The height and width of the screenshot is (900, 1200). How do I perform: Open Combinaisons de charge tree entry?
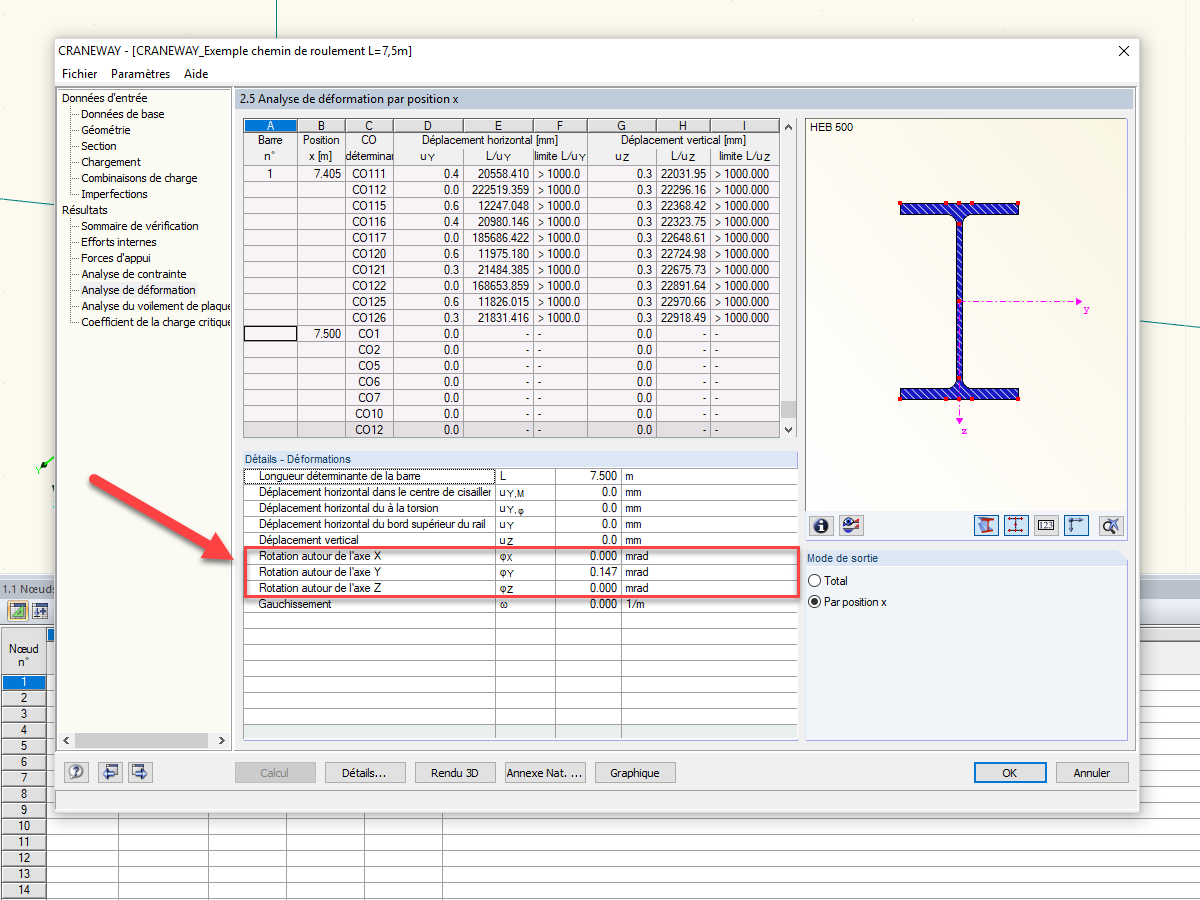tap(139, 178)
